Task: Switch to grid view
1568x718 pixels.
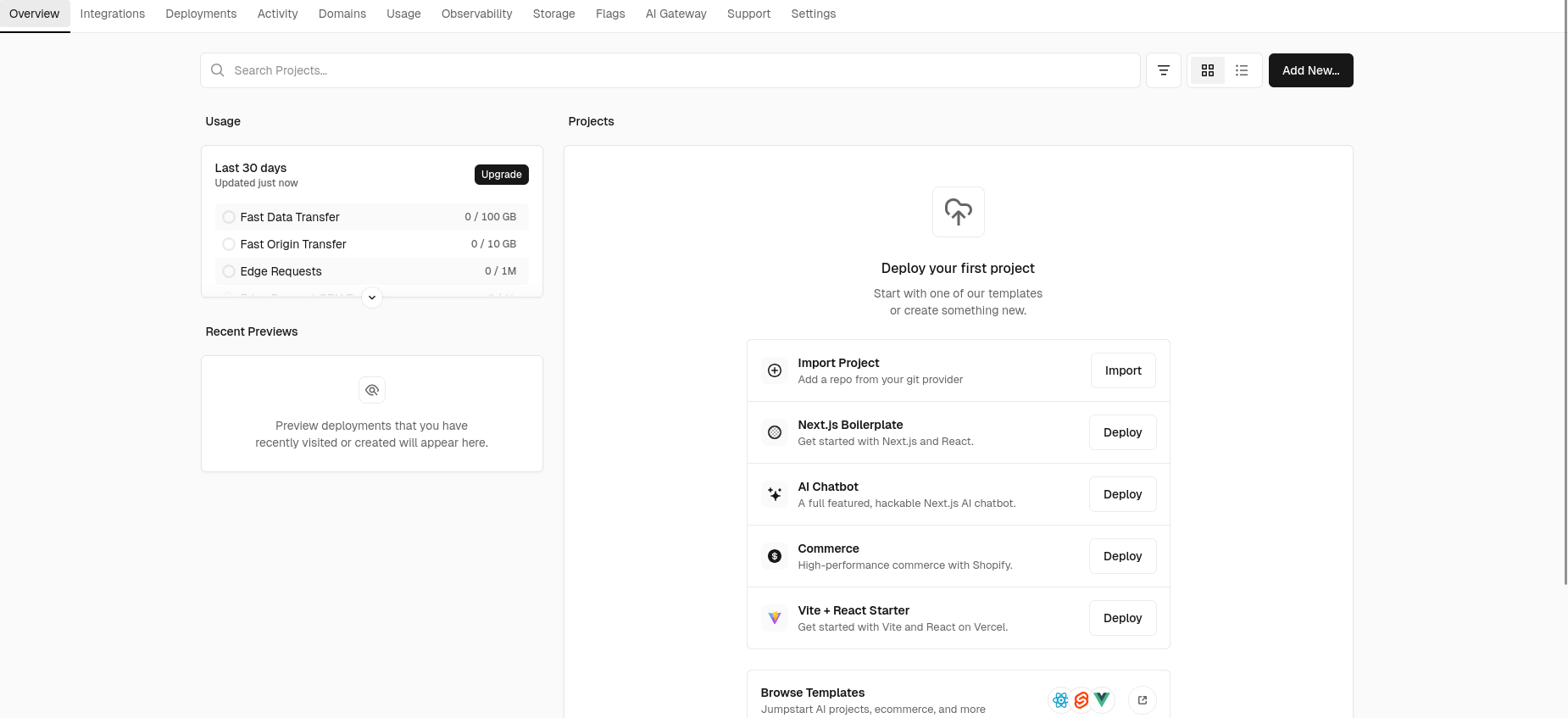Action: (1208, 70)
